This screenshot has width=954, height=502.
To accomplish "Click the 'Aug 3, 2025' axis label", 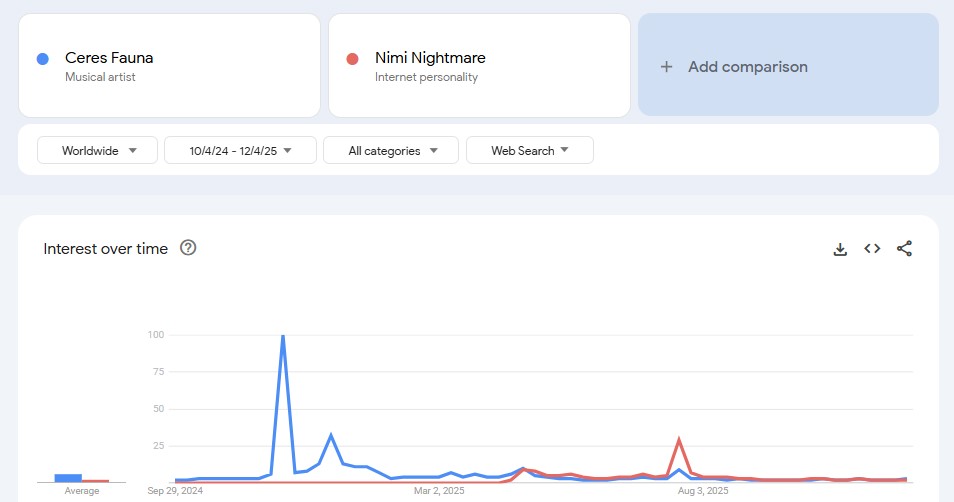I will (703, 490).
